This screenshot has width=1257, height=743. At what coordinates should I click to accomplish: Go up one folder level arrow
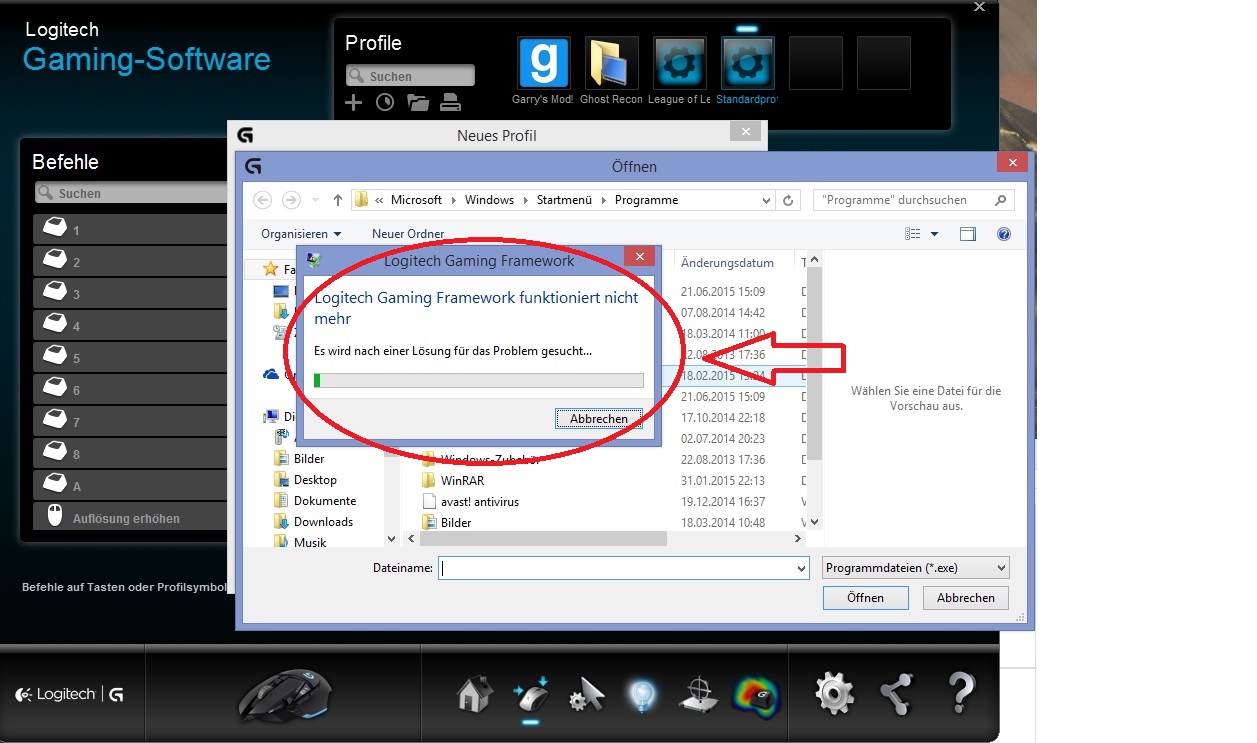coord(338,200)
